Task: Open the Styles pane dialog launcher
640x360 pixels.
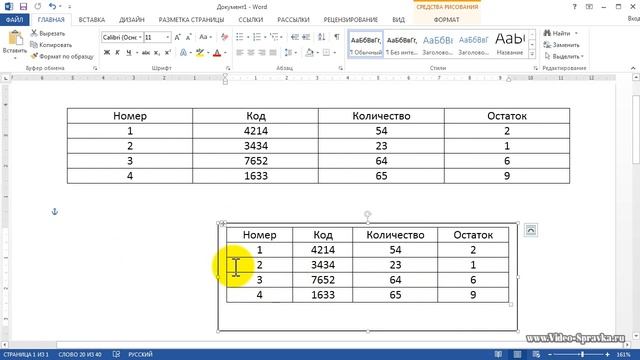Action: point(535,69)
